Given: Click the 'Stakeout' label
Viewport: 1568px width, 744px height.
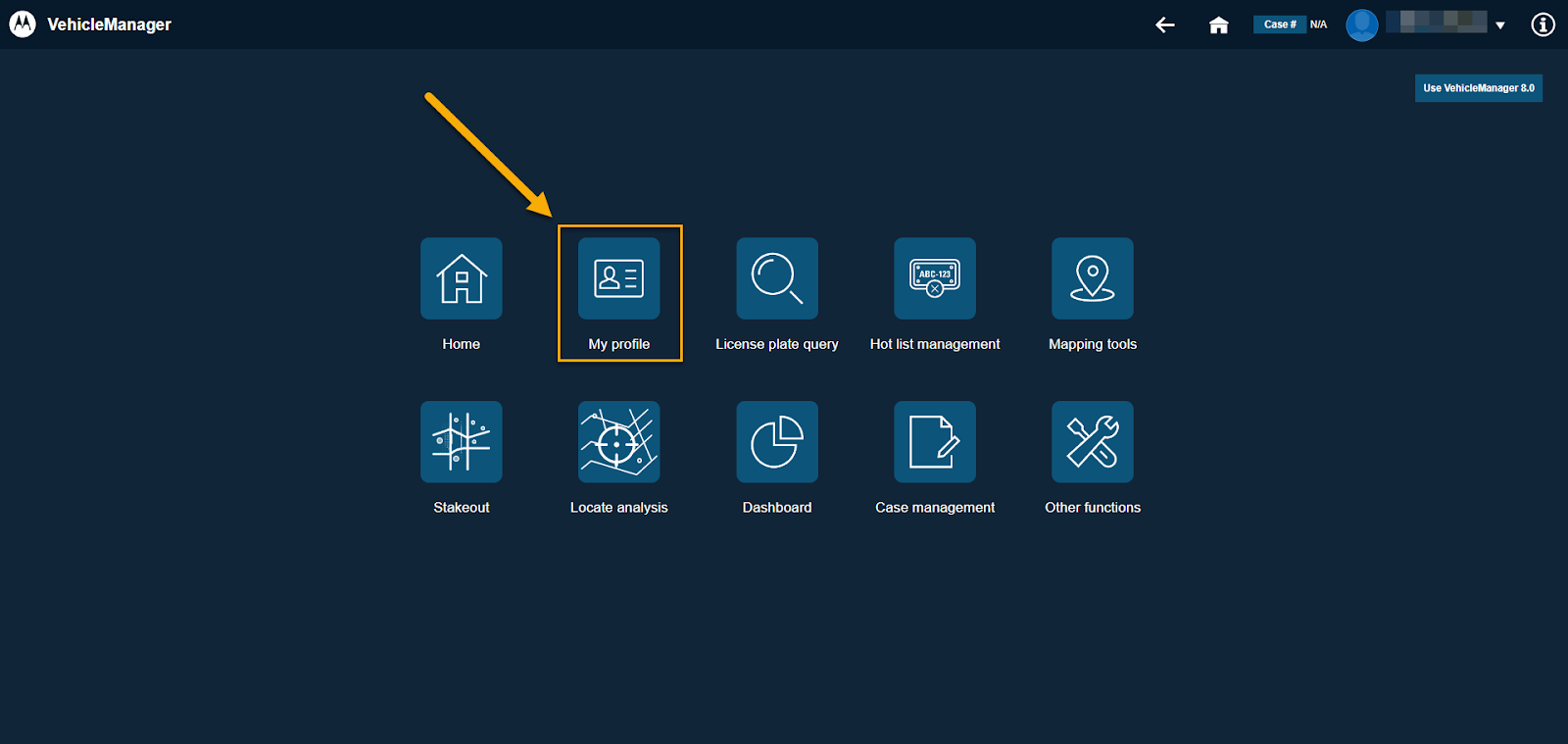Looking at the screenshot, I should pyautogui.click(x=462, y=508).
